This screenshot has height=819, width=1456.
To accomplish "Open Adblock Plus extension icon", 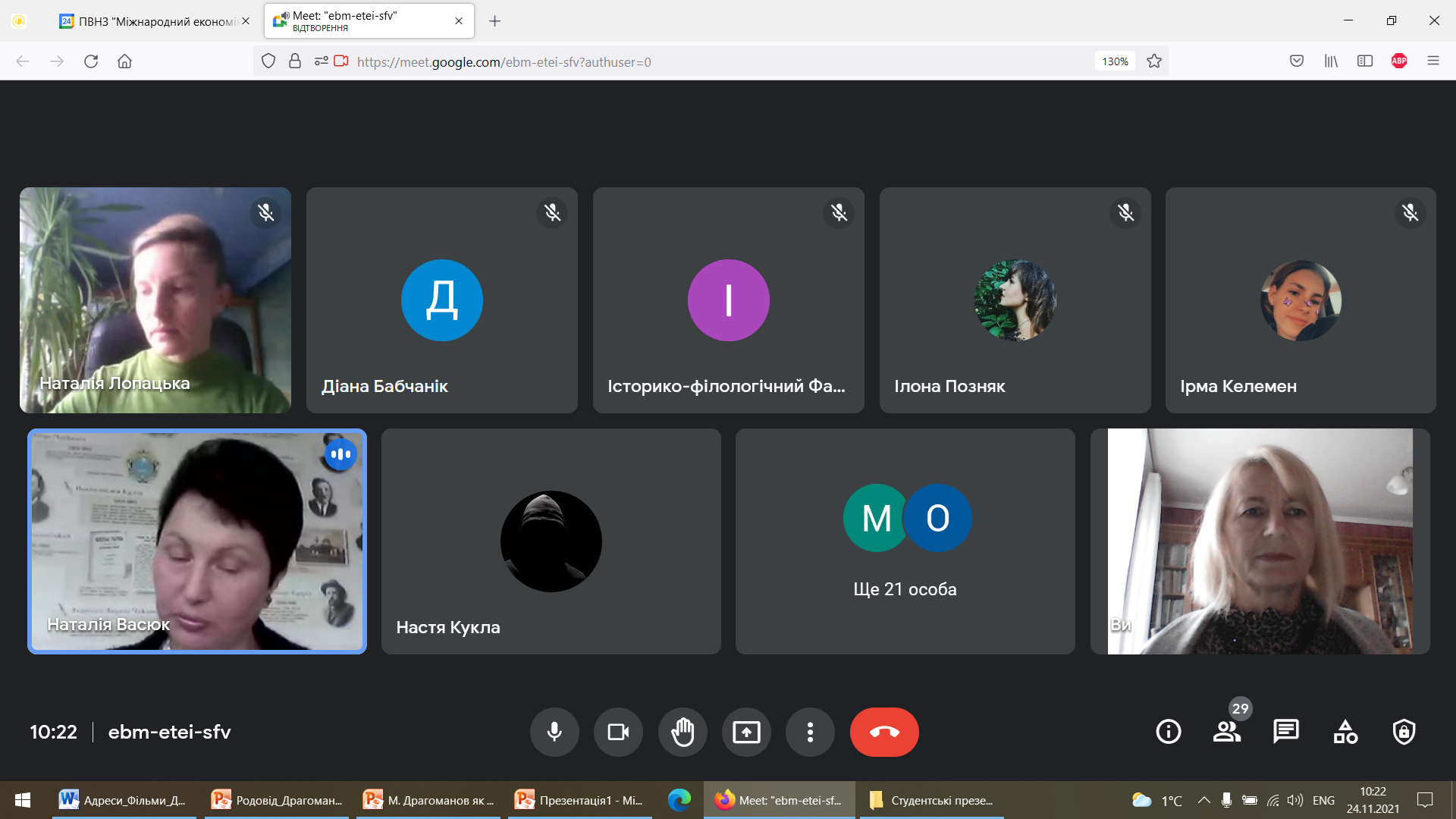I will pos(1399,61).
